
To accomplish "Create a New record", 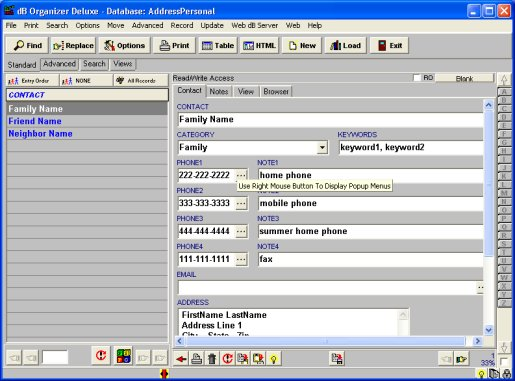I will click(x=302, y=45).
